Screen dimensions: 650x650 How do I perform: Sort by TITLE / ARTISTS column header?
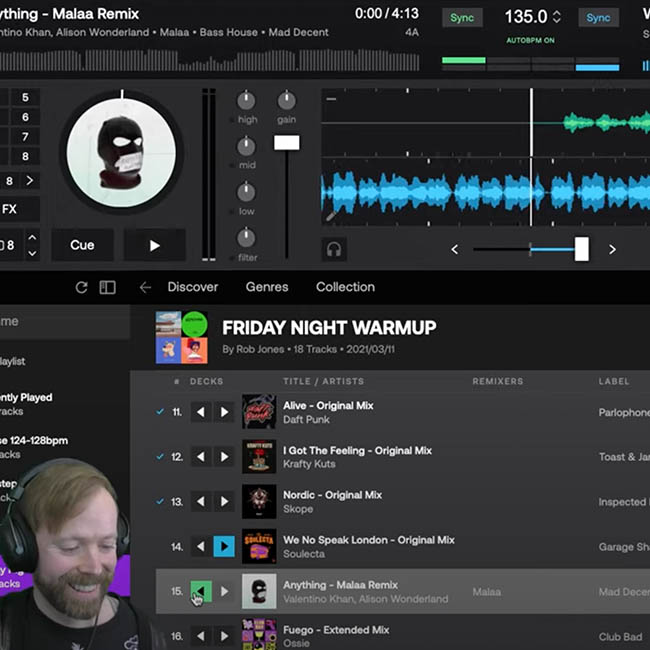(x=323, y=381)
